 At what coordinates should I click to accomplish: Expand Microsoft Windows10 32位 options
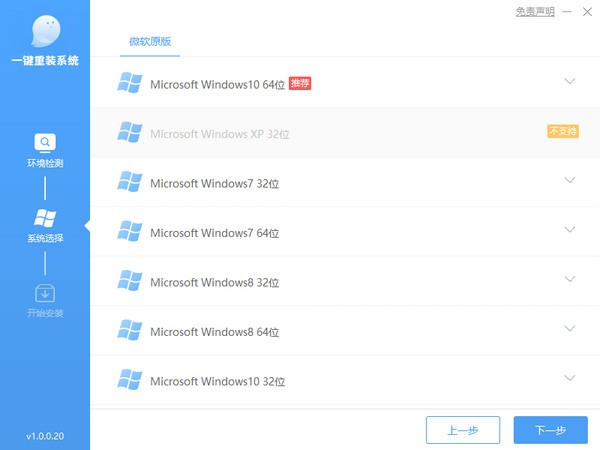pyautogui.click(x=570, y=378)
